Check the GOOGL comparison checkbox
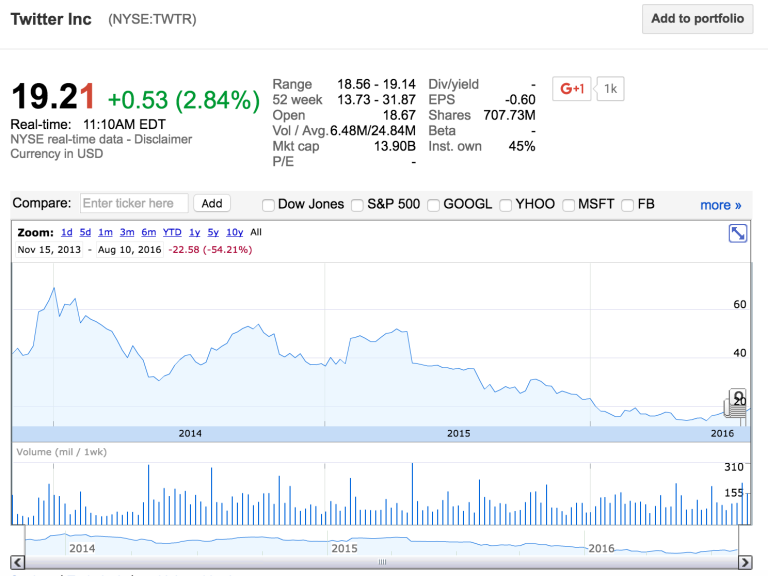768x576 pixels. click(433, 205)
